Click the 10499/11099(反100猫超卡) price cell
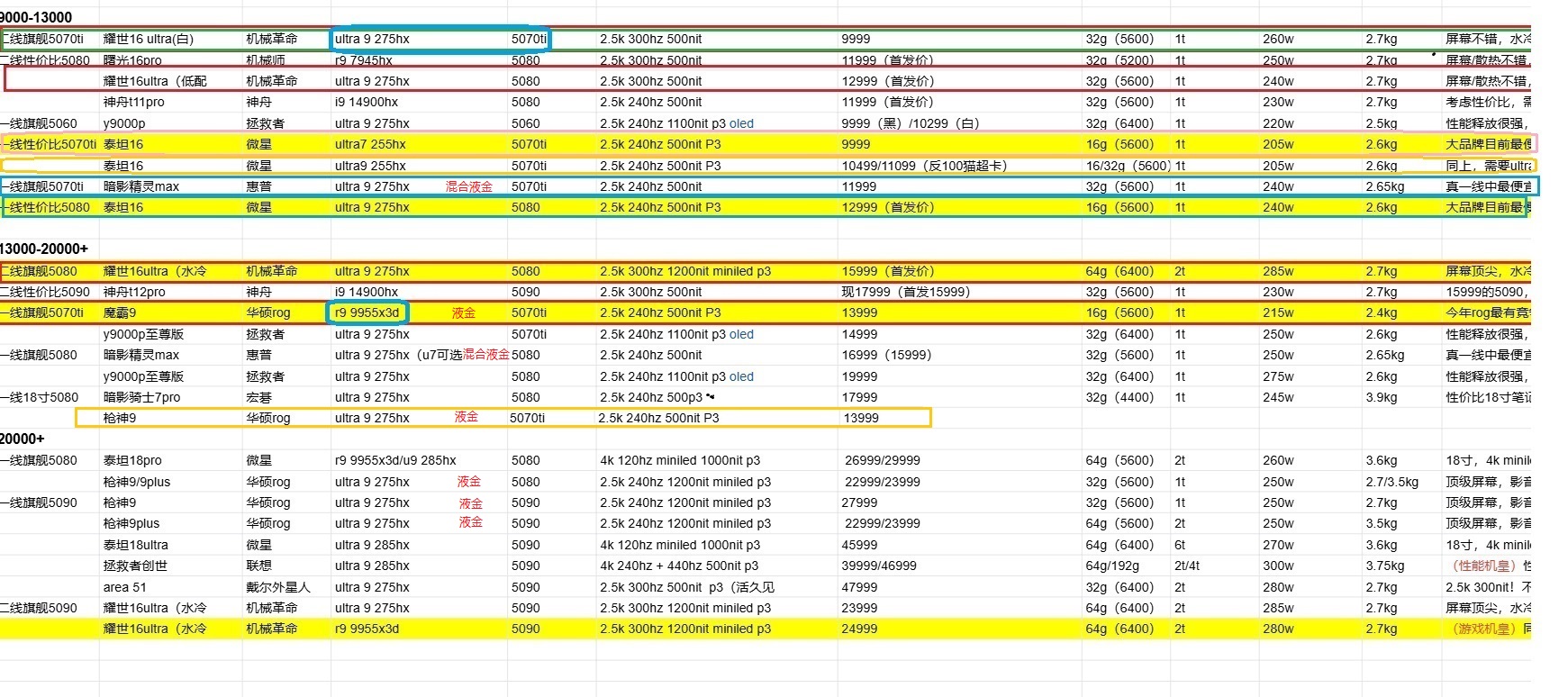1568x697 pixels. tap(924, 166)
